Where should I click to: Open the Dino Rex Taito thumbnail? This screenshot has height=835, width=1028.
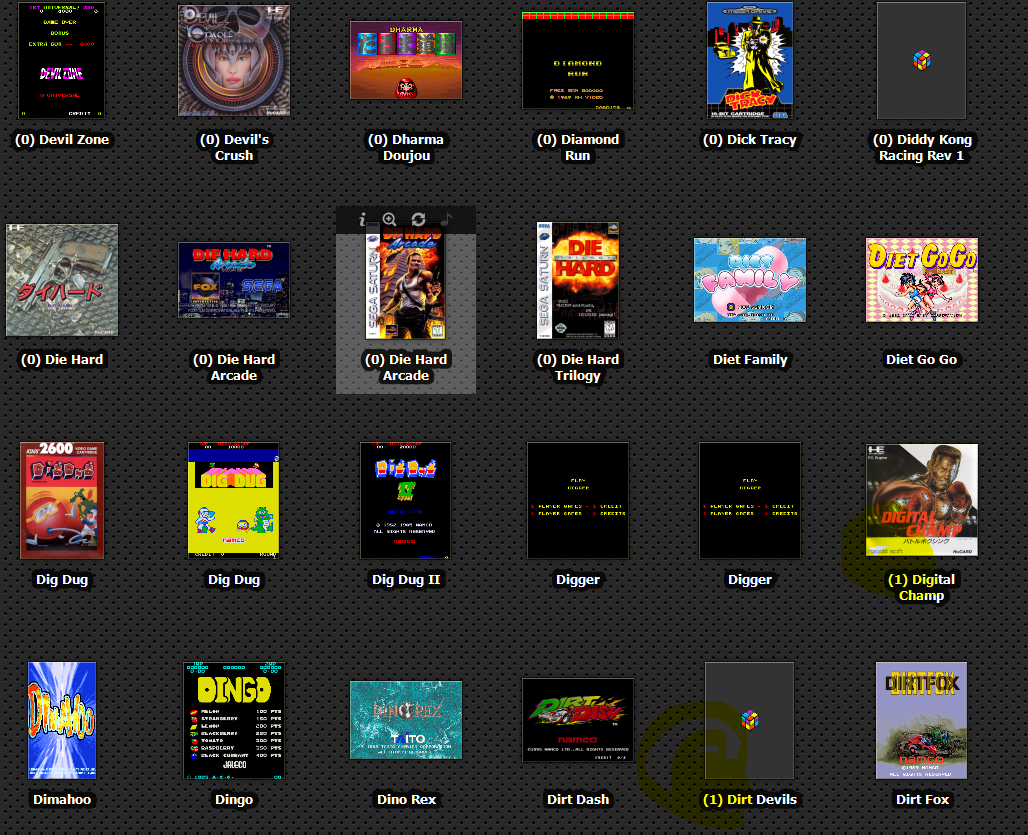tap(406, 720)
